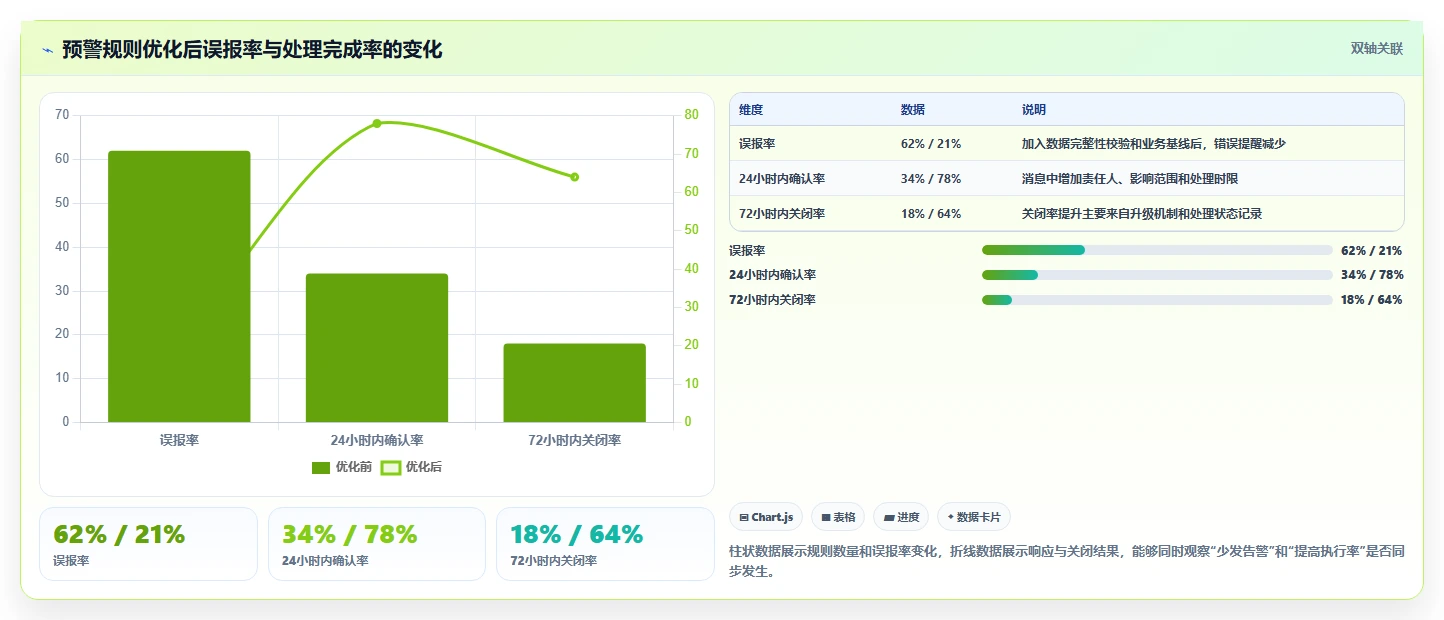Open the 62% / 21% 误报率 stat card

[x=148, y=544]
